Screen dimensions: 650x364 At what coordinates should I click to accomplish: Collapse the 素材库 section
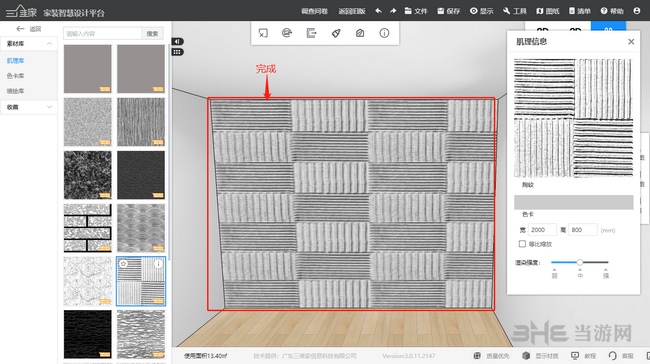tap(49, 44)
